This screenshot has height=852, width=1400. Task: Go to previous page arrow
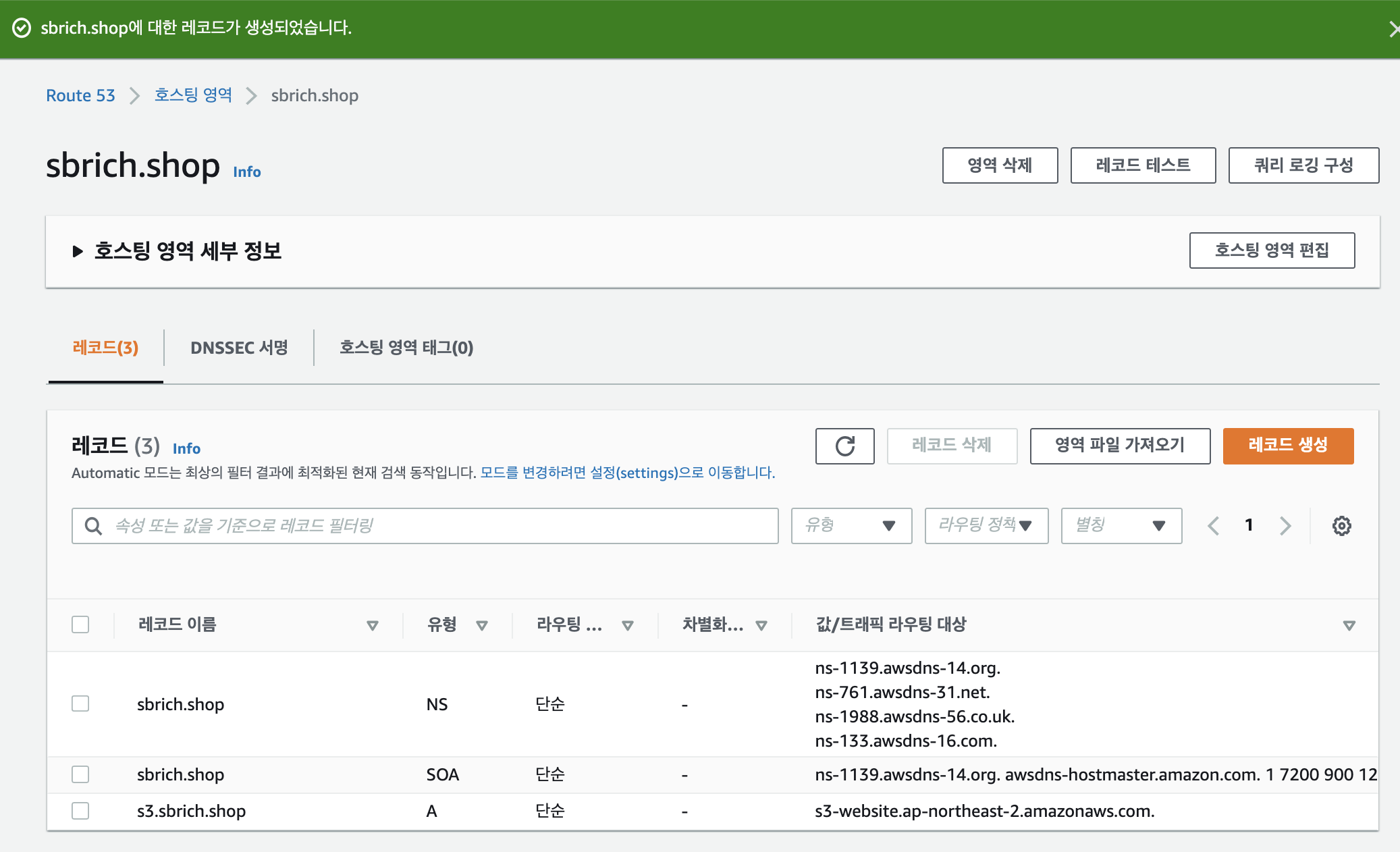1213,526
